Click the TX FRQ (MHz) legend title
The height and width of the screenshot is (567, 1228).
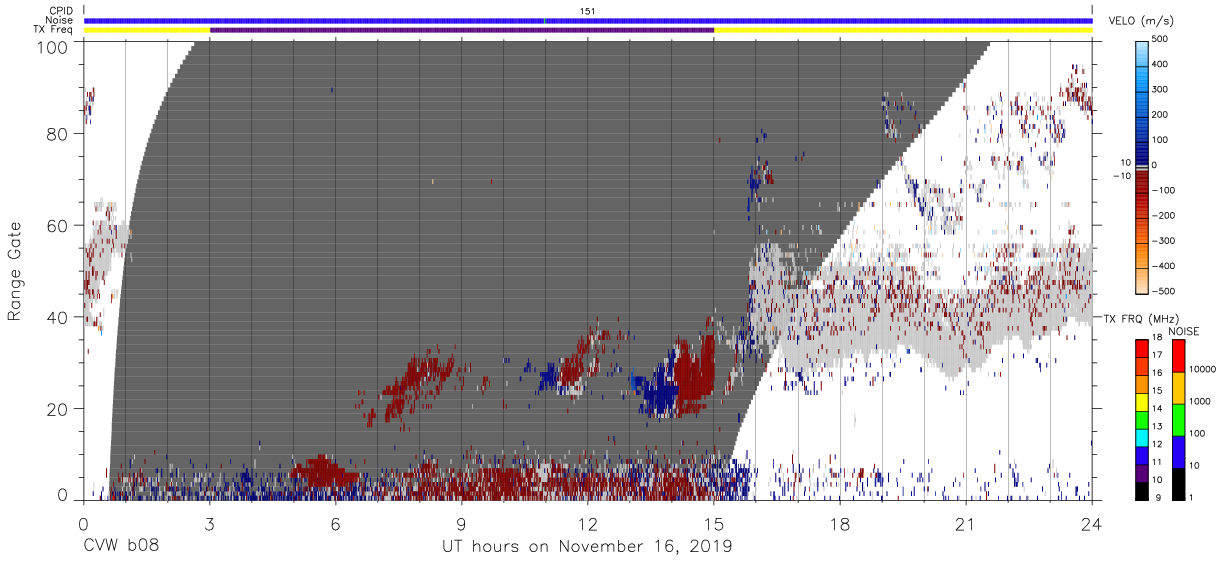click(x=1142, y=319)
